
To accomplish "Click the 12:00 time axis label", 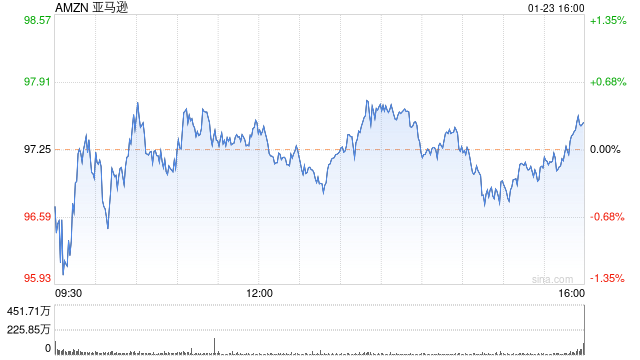I will 260,293.
